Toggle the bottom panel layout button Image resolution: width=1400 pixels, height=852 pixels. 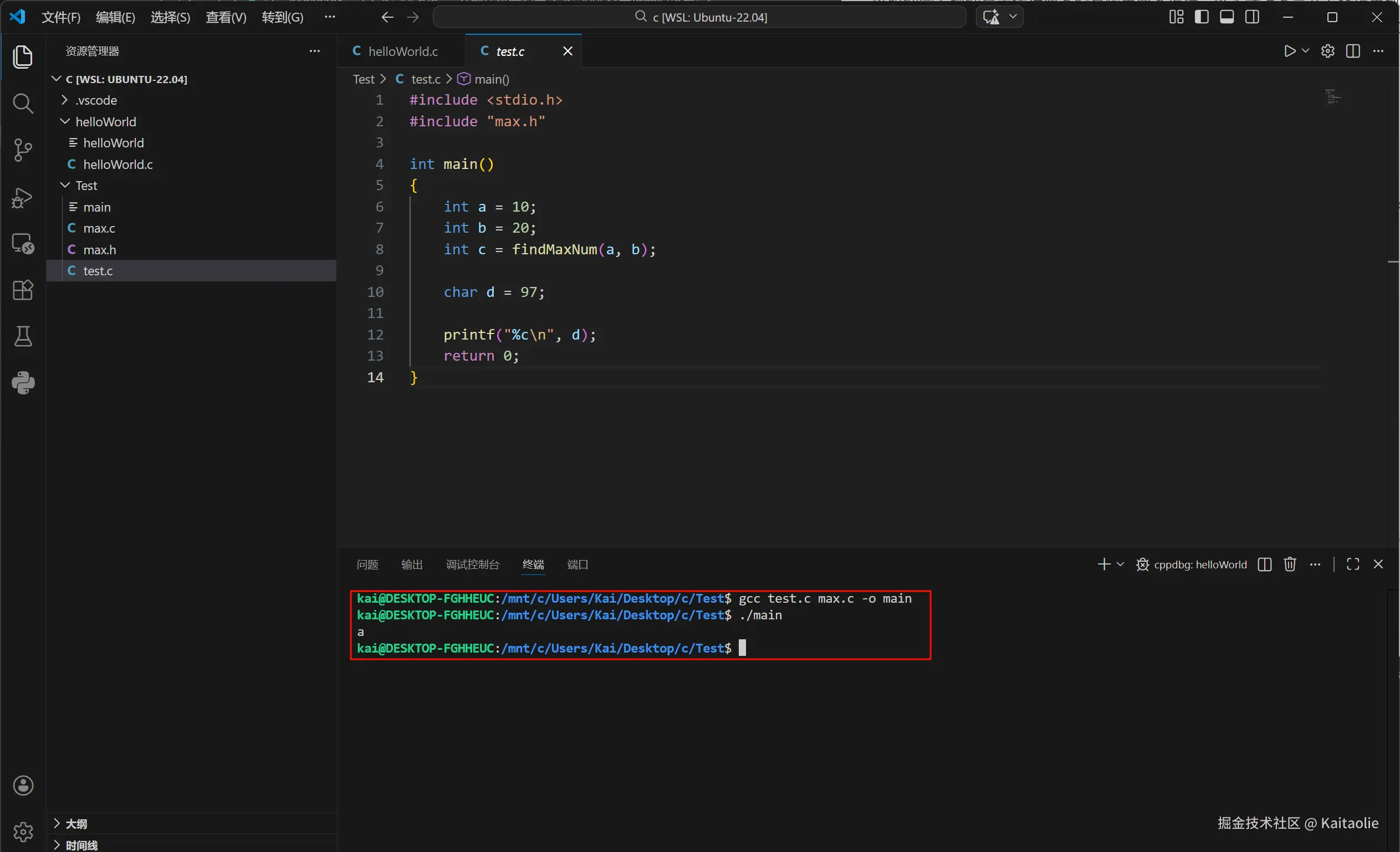pyautogui.click(x=1227, y=17)
